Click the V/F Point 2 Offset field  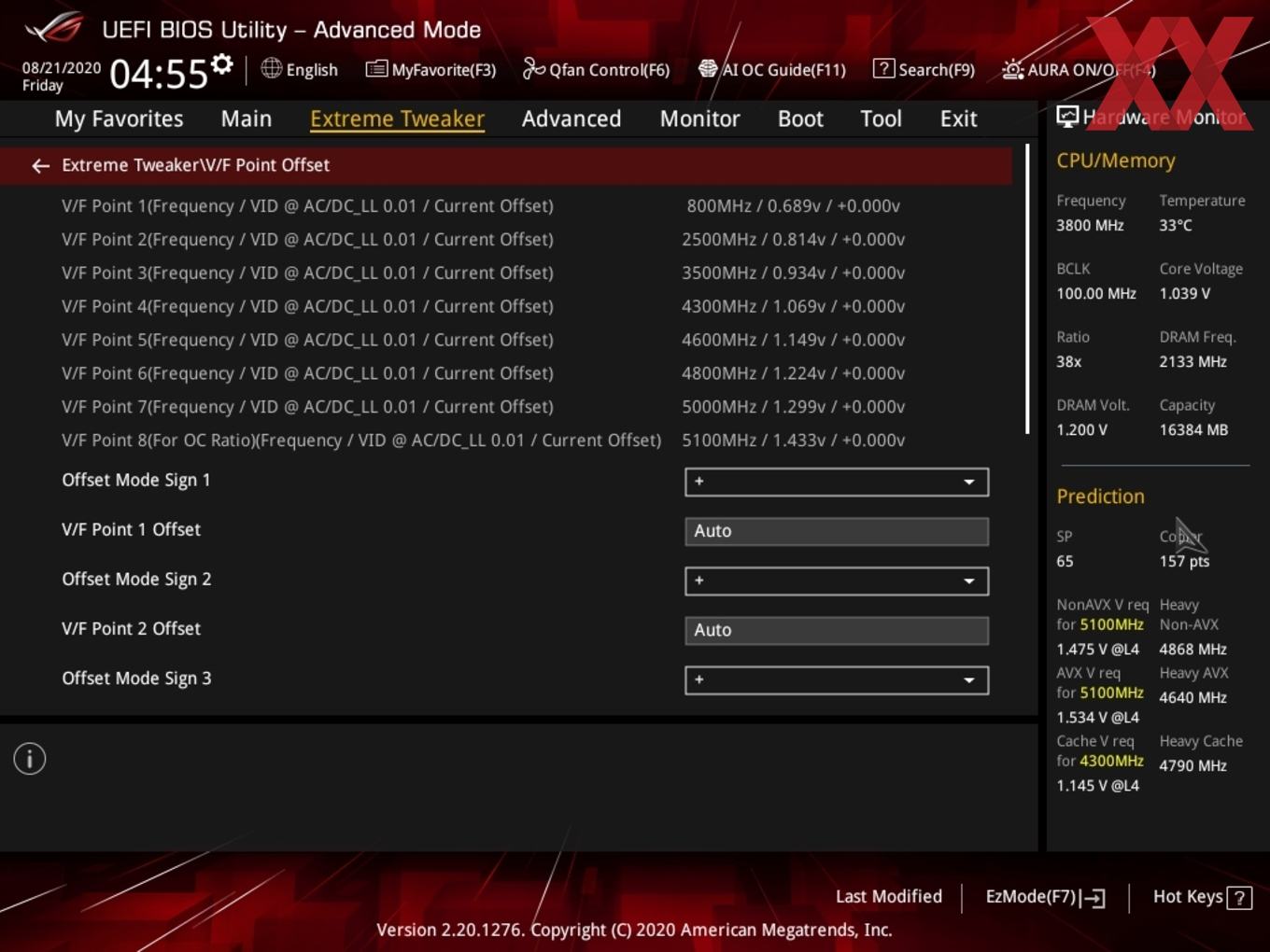[837, 630]
